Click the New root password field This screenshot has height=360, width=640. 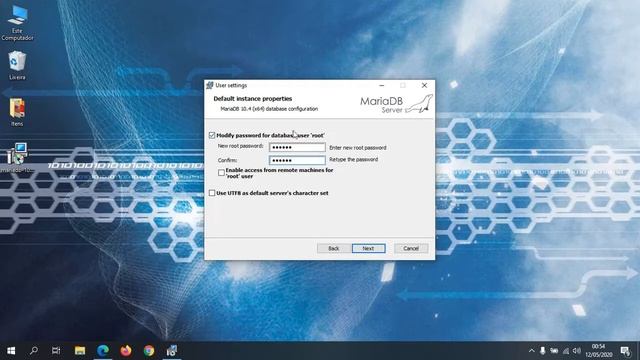pyautogui.click(x=297, y=147)
